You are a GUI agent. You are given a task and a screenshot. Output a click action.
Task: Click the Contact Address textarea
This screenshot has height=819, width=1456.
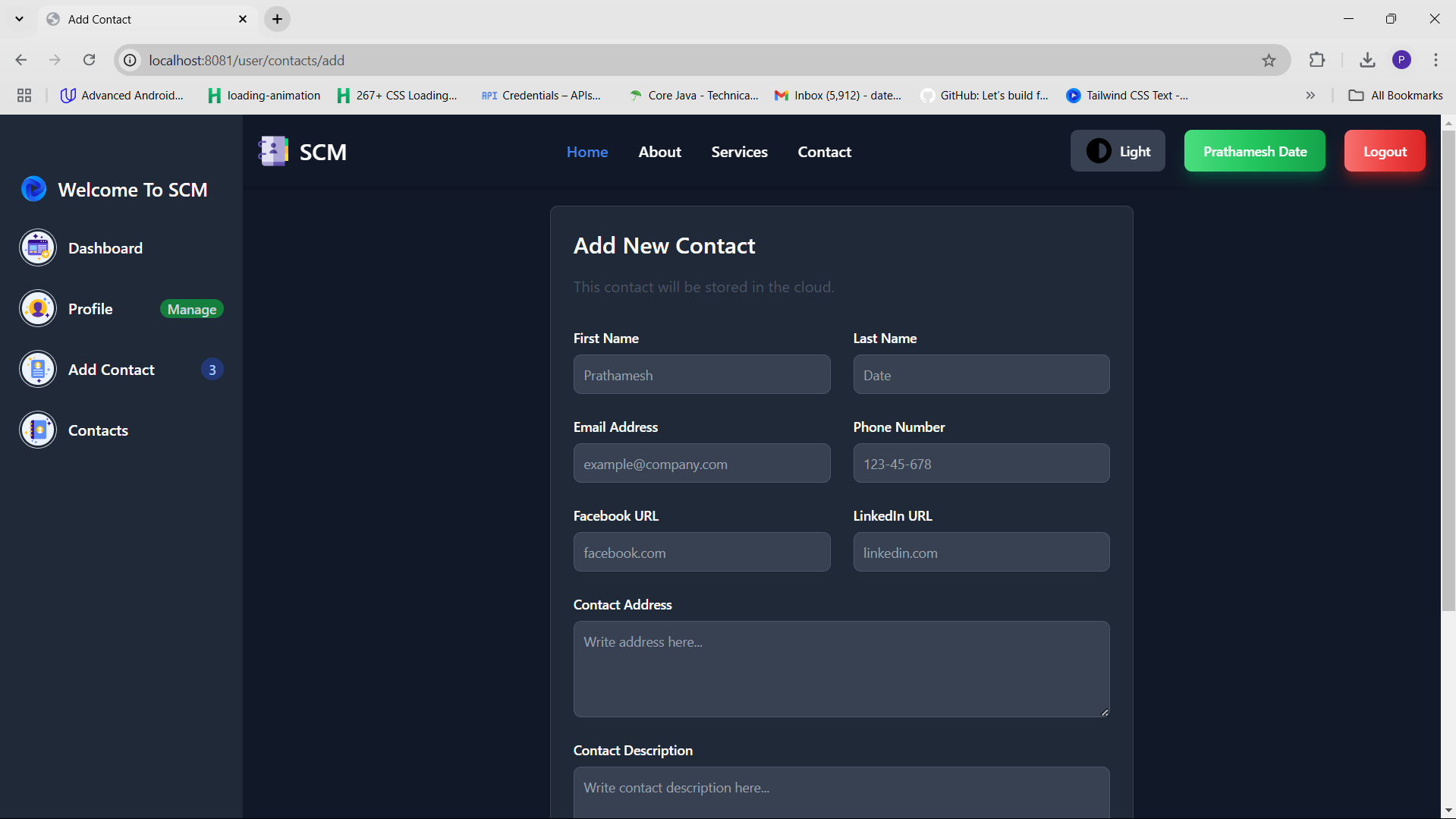(x=841, y=669)
